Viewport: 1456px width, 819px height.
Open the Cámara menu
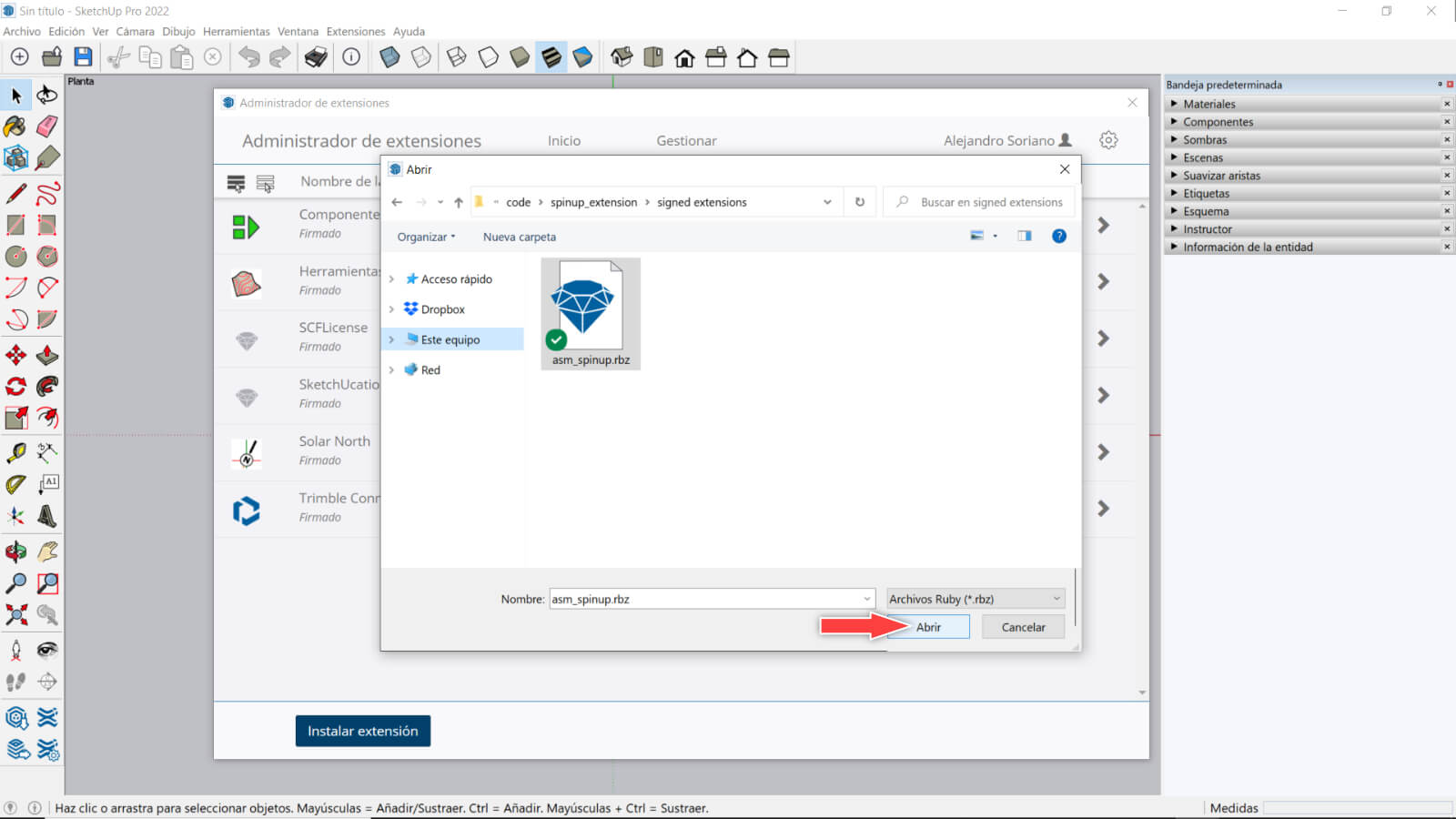point(135,31)
